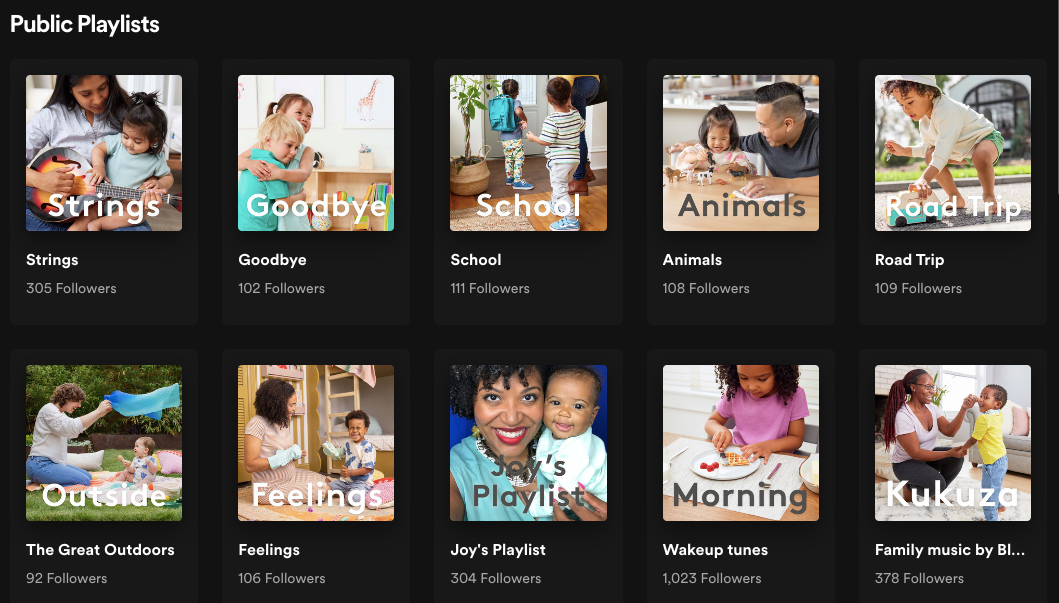Open the Wakeup tunes title link
The height and width of the screenshot is (603, 1059).
pyautogui.click(x=715, y=550)
